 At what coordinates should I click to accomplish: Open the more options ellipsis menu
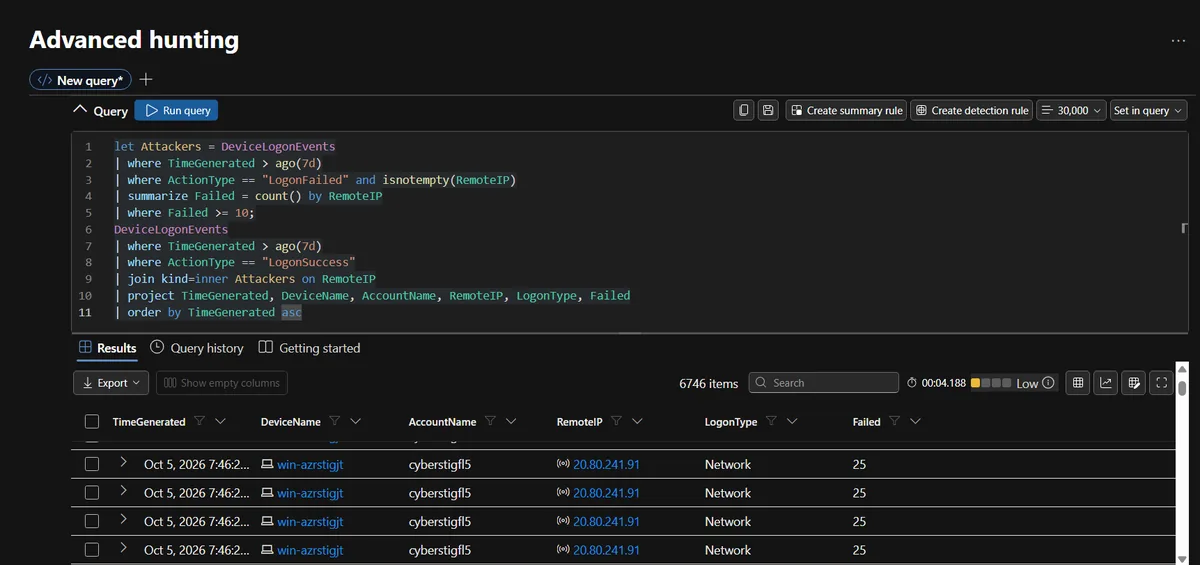tap(1178, 40)
